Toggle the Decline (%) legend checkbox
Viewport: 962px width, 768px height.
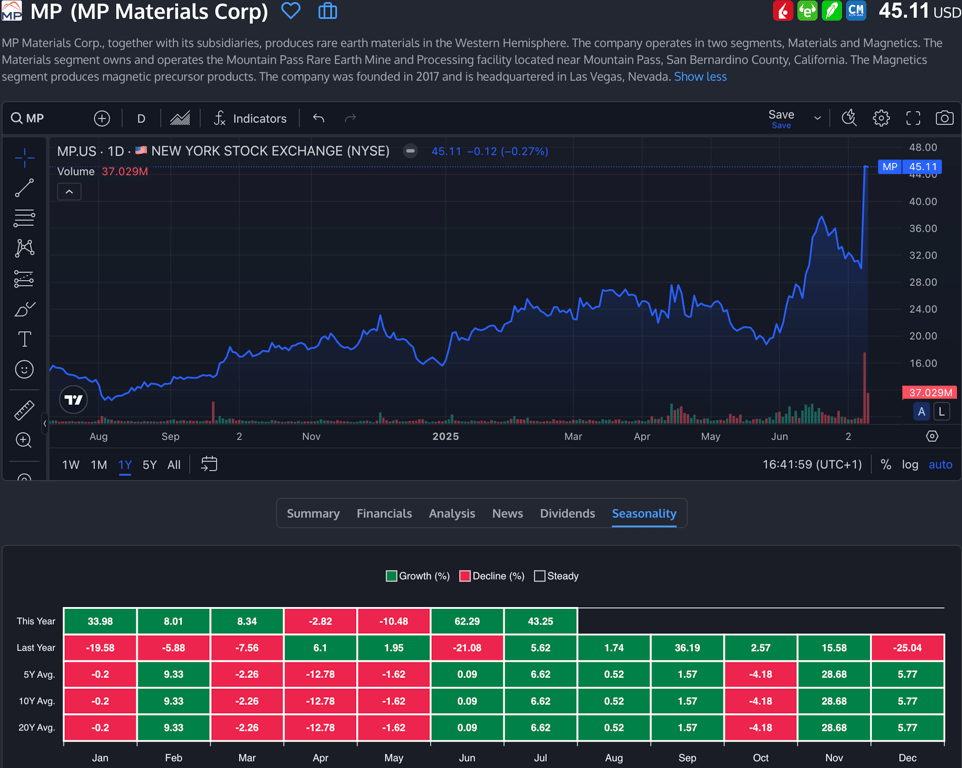[465, 576]
